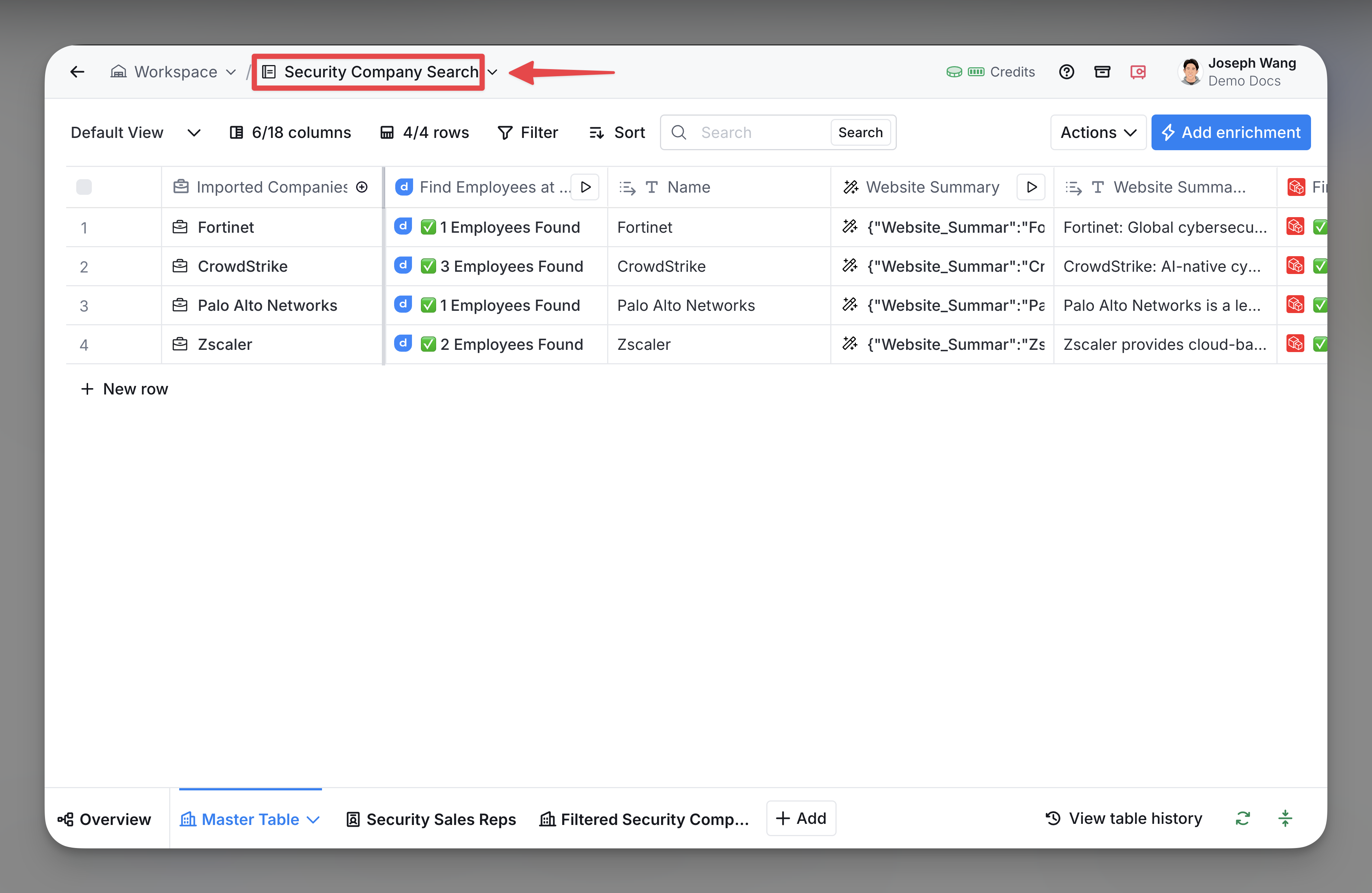
Task: Click Add table button
Action: click(x=801, y=818)
